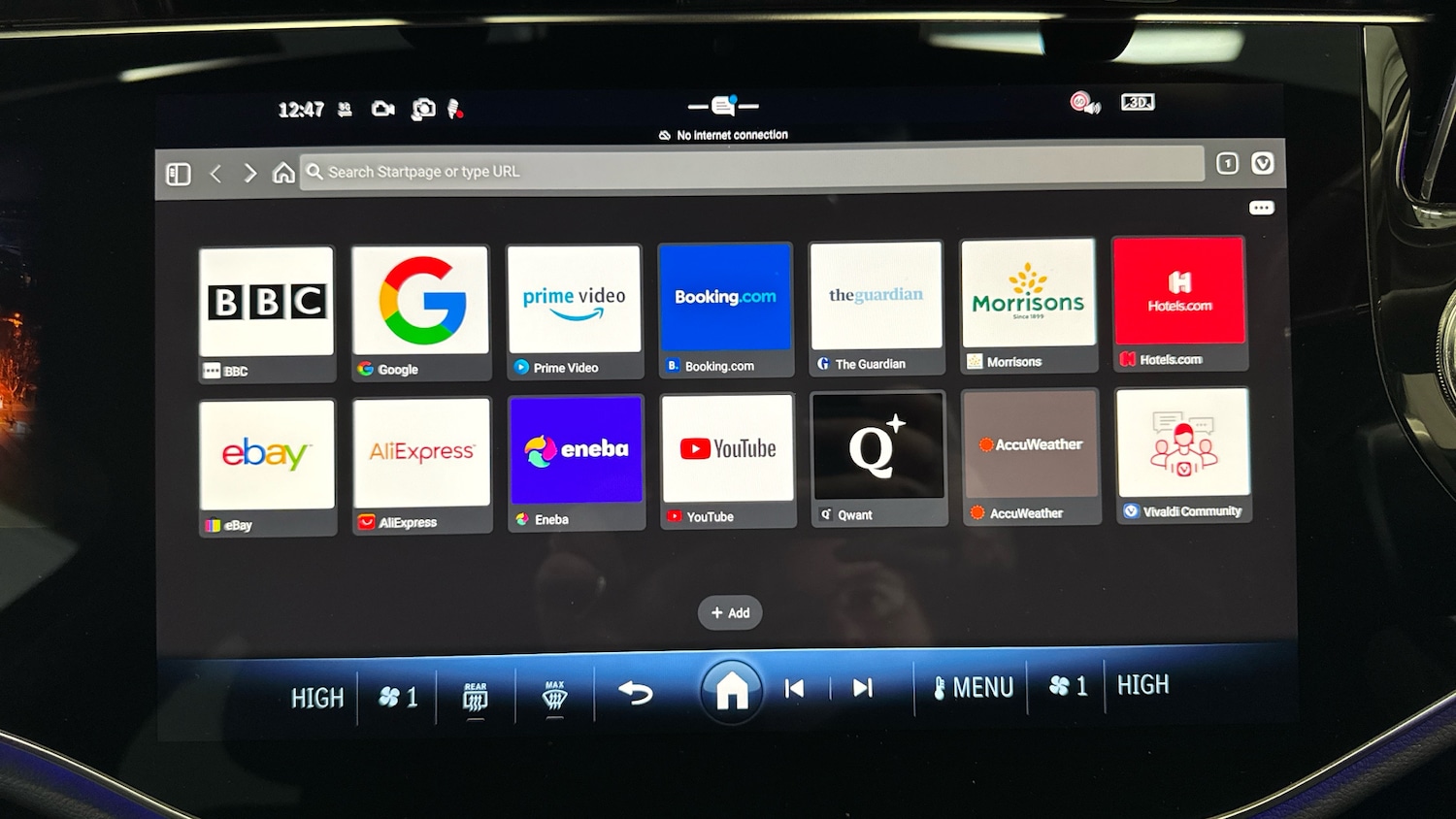Open the Vivaldi menu icon
Viewport: 1456px width, 819px height.
click(x=1262, y=163)
